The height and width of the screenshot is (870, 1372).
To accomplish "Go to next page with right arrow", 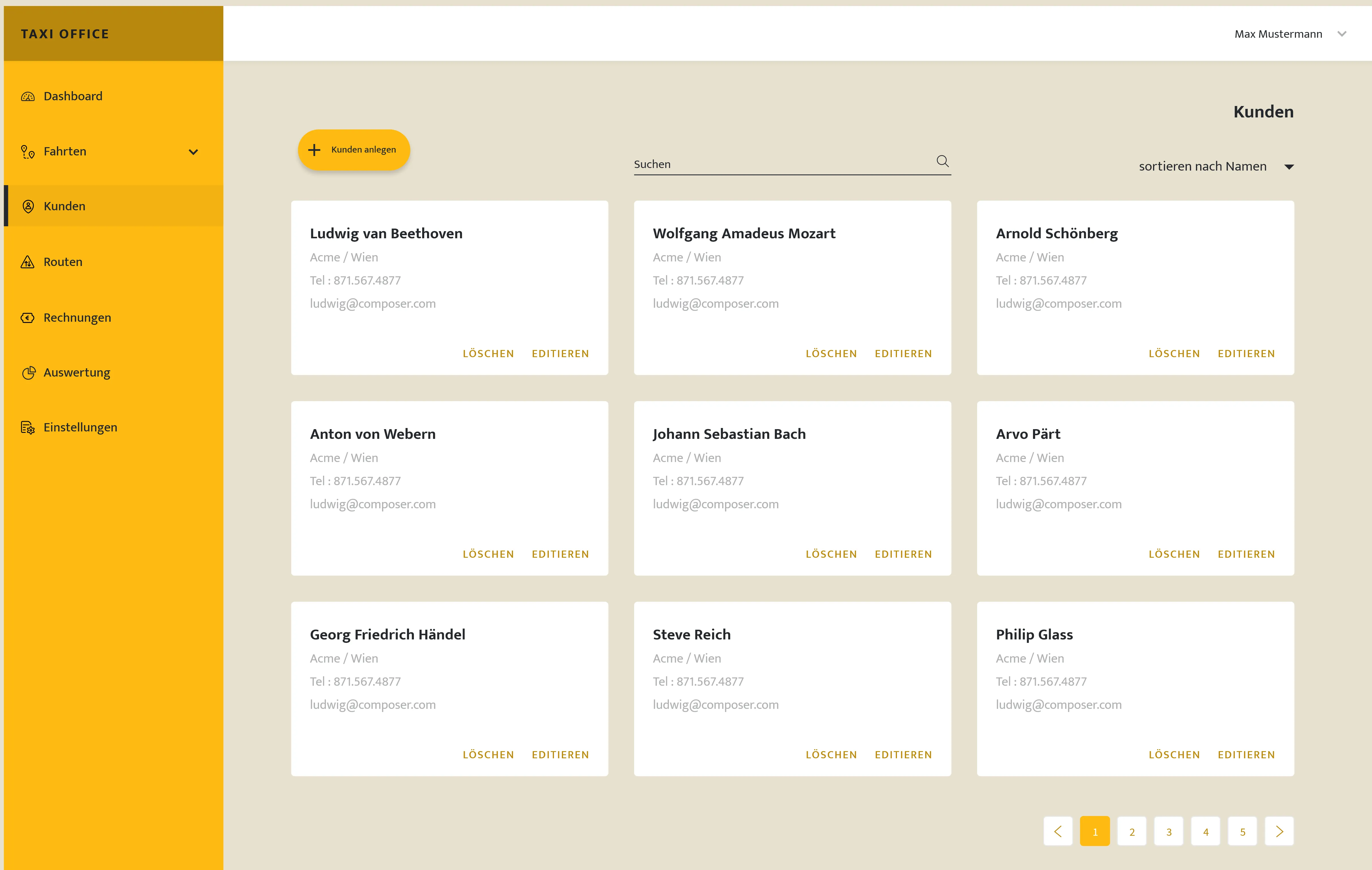I will pyautogui.click(x=1279, y=832).
